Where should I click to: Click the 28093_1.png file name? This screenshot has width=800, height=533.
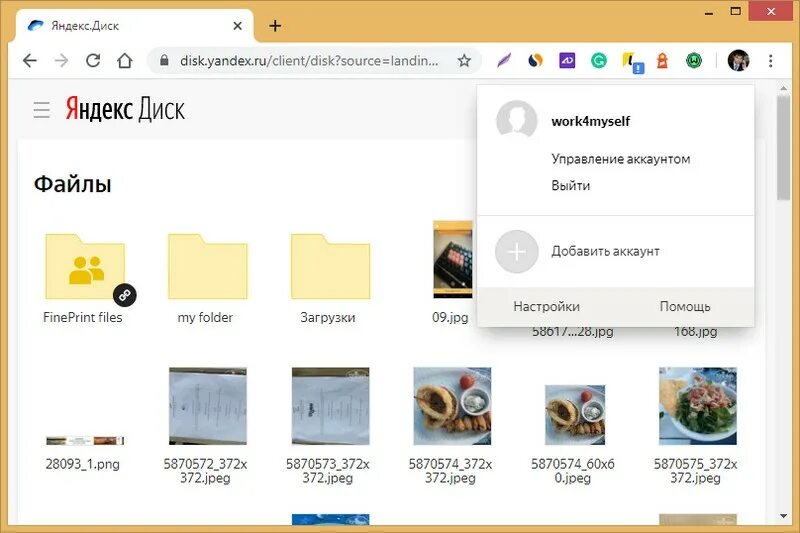(83, 464)
